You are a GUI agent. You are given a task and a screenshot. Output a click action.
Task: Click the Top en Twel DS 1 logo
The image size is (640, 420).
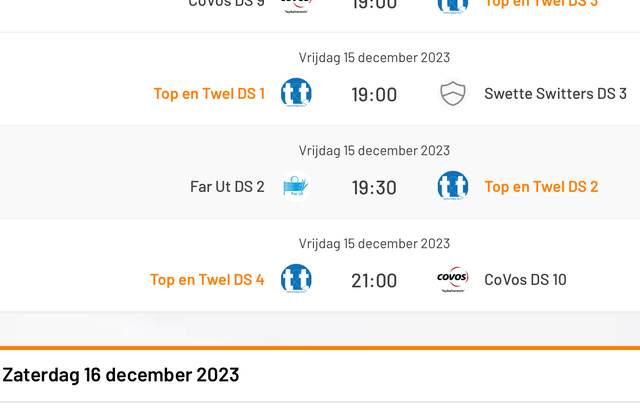click(x=296, y=93)
